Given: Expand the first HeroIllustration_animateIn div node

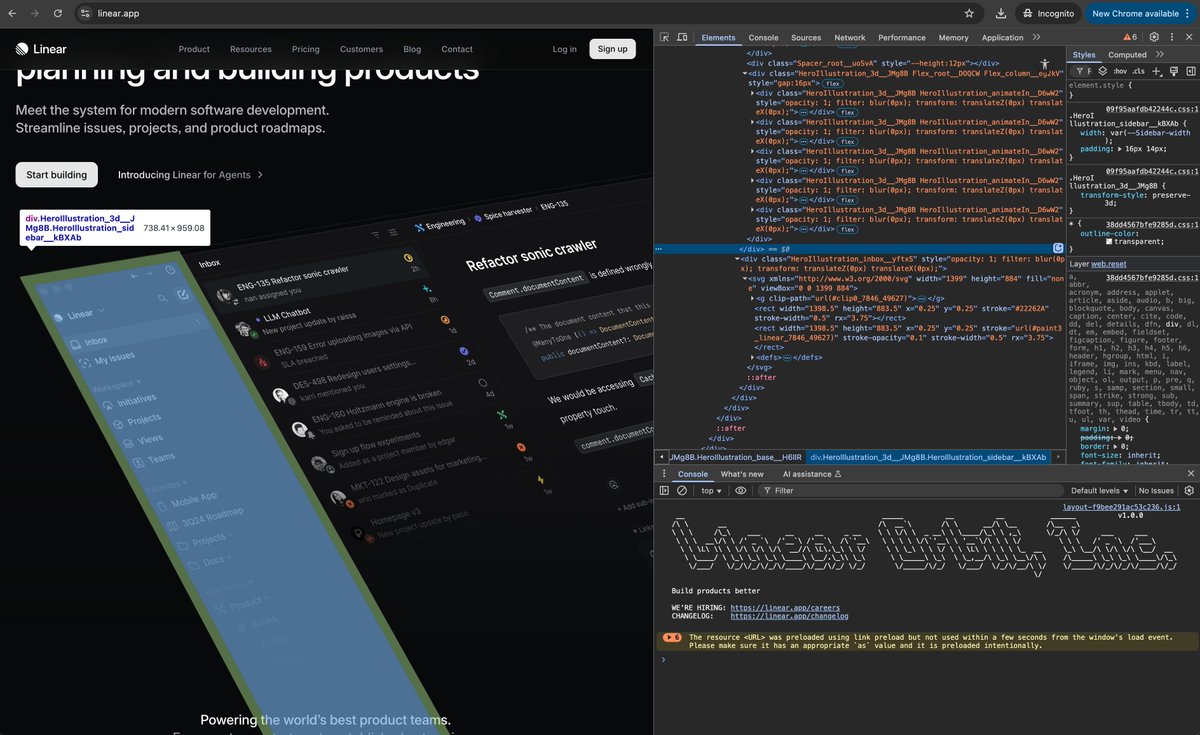Looking at the screenshot, I should 754,93.
